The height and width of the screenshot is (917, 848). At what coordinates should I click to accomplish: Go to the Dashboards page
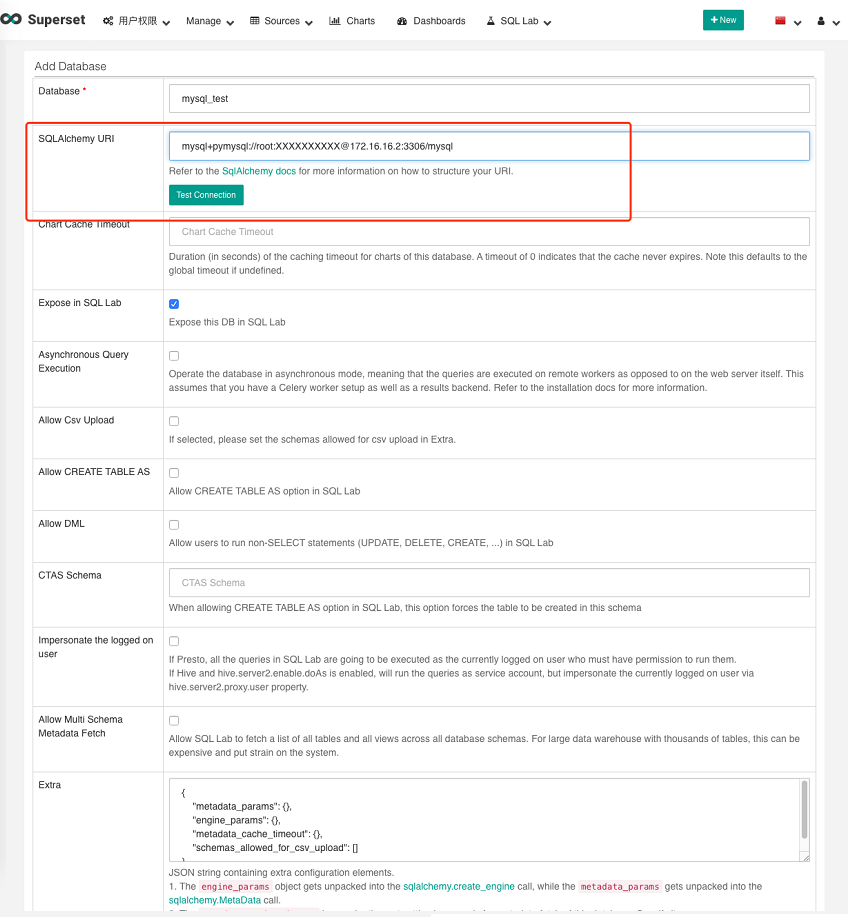(431, 21)
